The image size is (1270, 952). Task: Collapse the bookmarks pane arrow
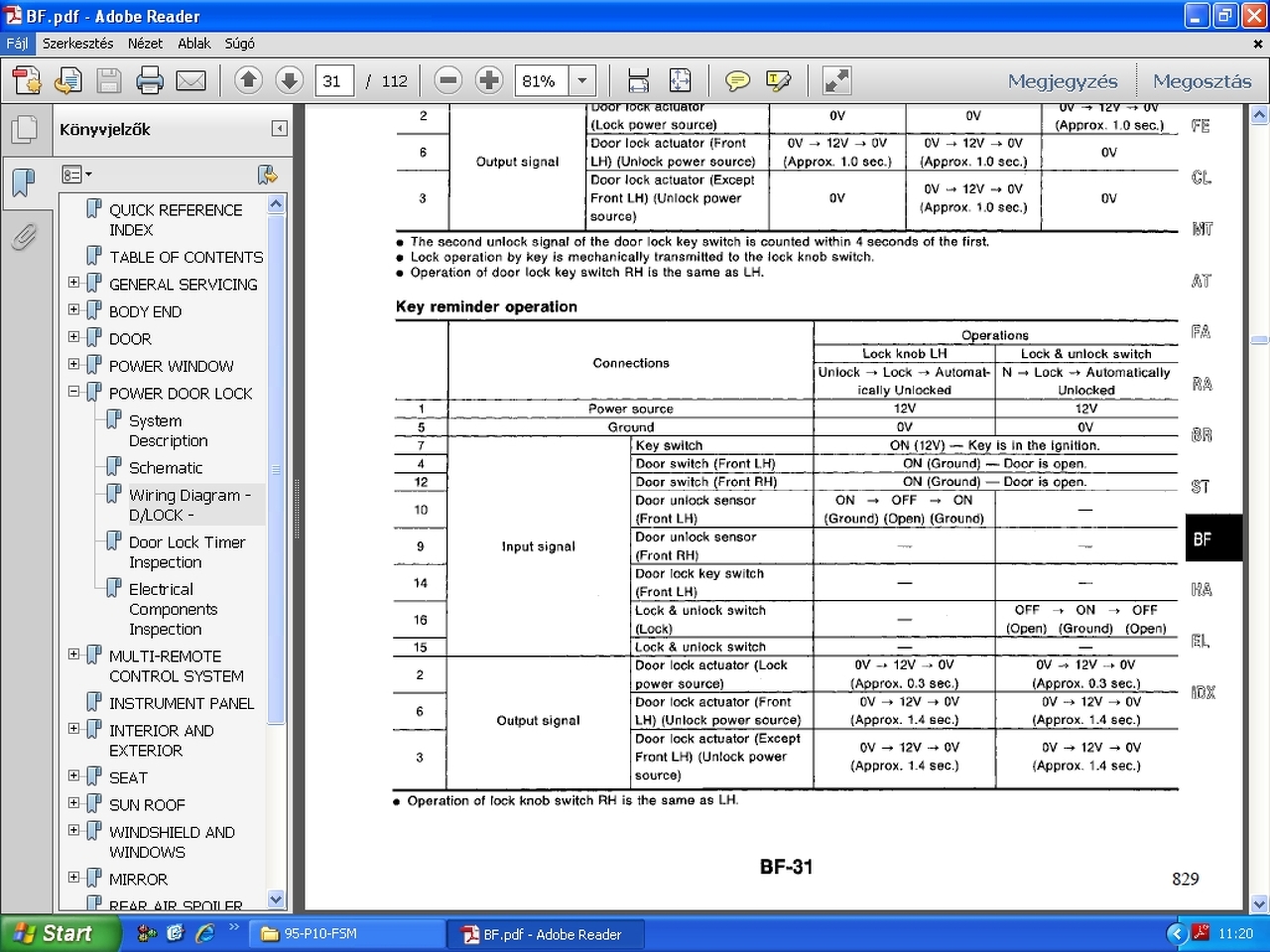280,129
